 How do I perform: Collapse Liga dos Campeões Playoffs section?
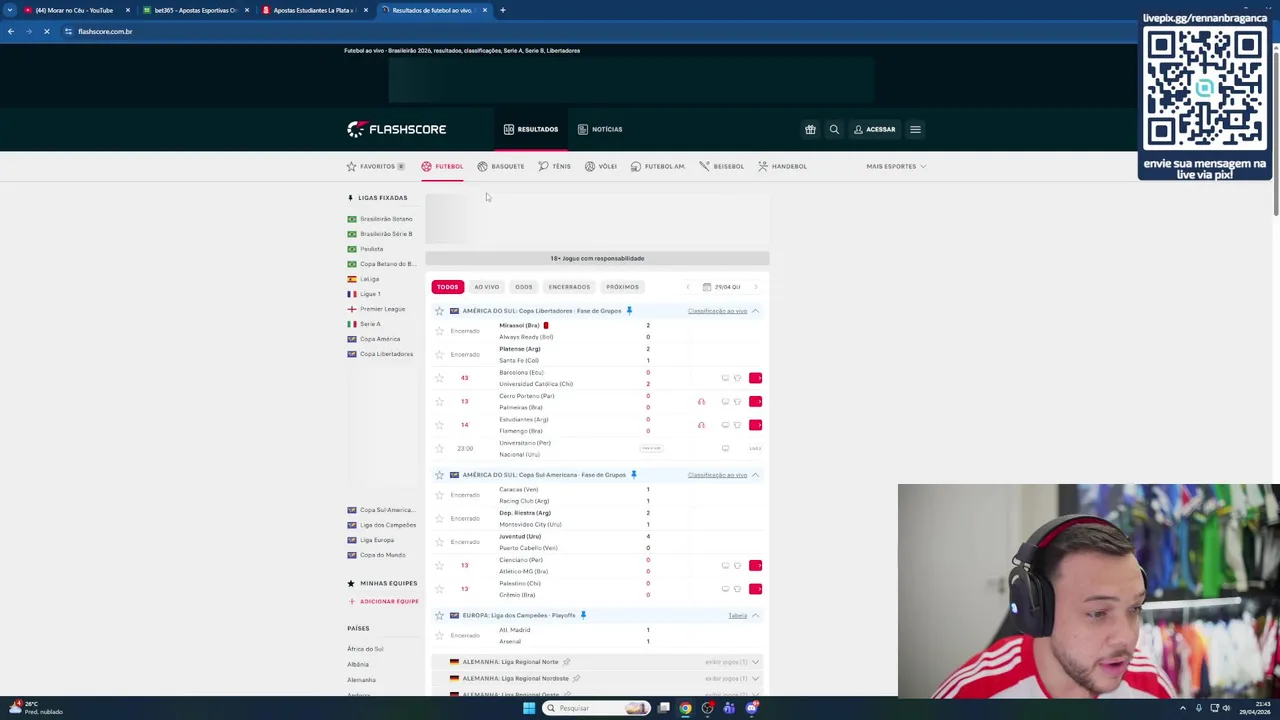pos(755,615)
